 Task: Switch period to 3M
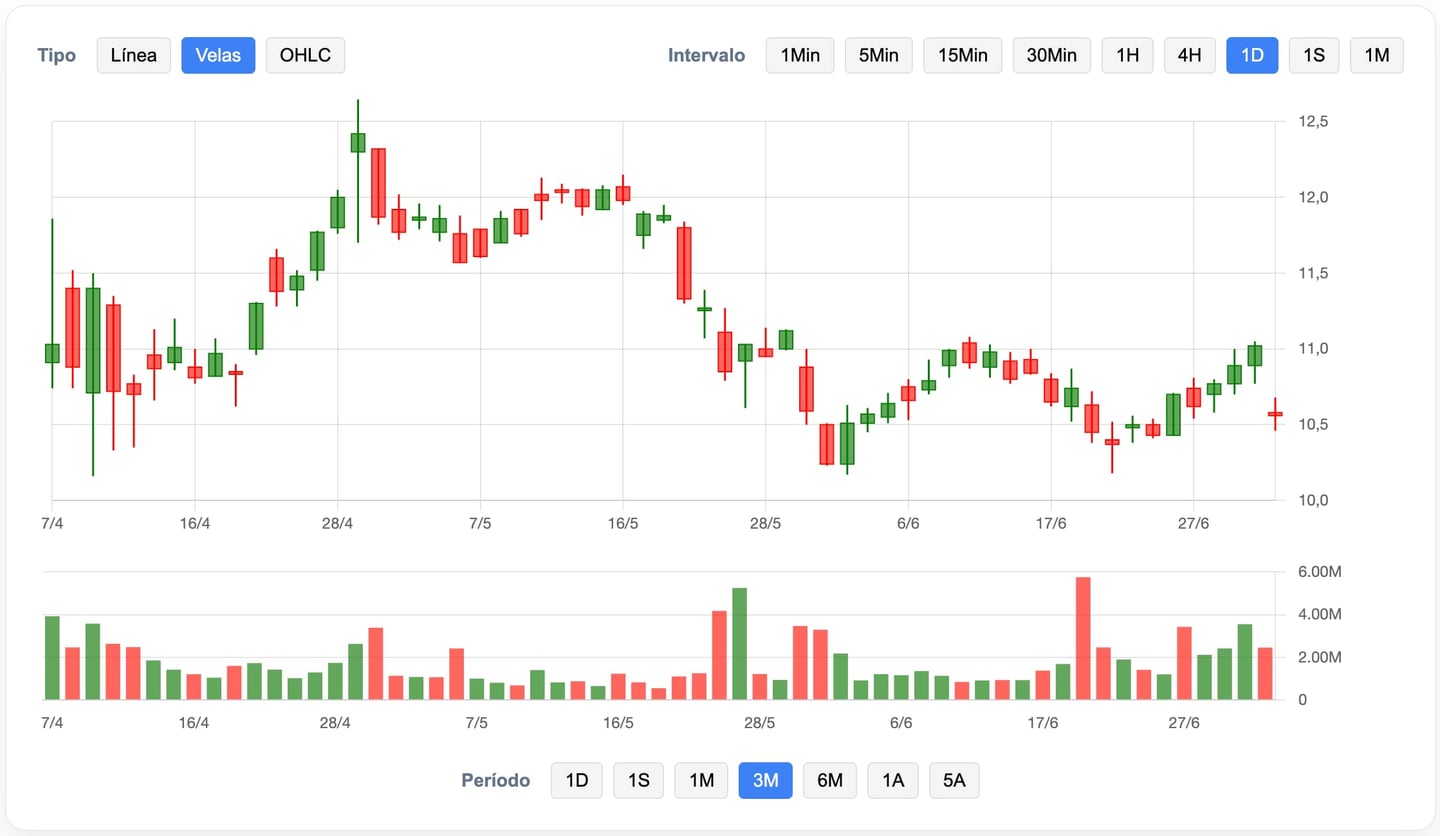tap(765, 780)
